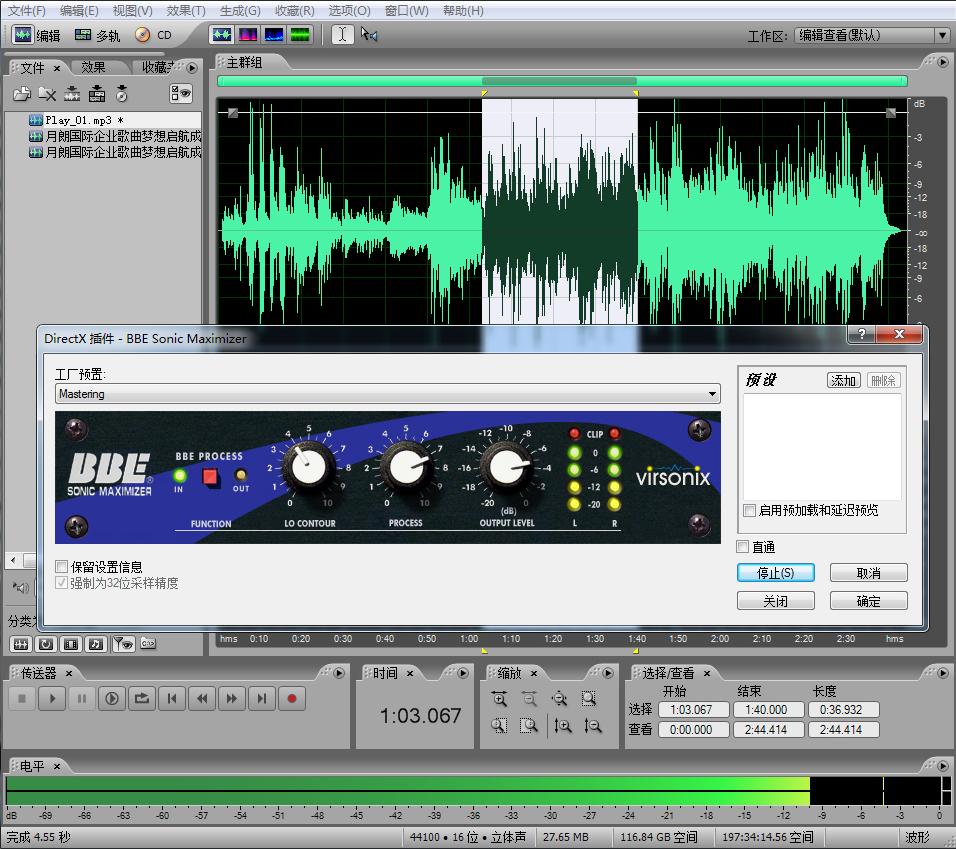This screenshot has height=849, width=956.
Task: Click the LO CONTOUR knob
Action: (308, 467)
